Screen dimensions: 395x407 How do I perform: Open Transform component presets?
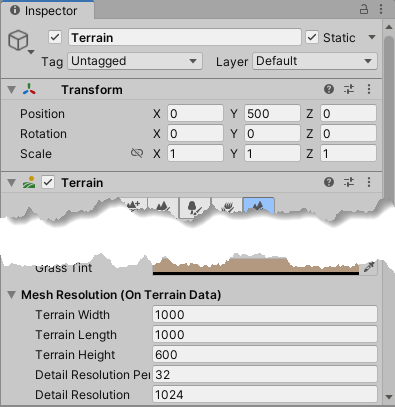[349, 89]
